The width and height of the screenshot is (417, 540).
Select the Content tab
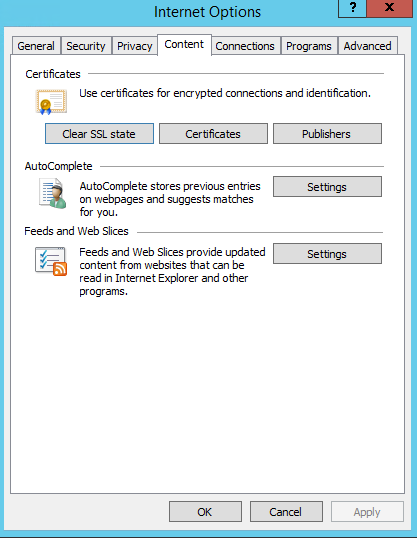coord(184,44)
